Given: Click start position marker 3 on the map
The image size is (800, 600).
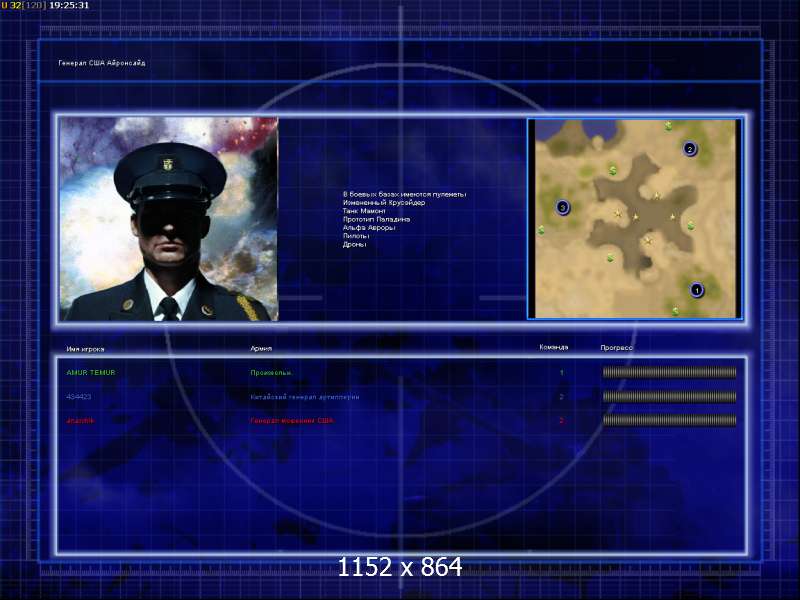Looking at the screenshot, I should [x=562, y=208].
